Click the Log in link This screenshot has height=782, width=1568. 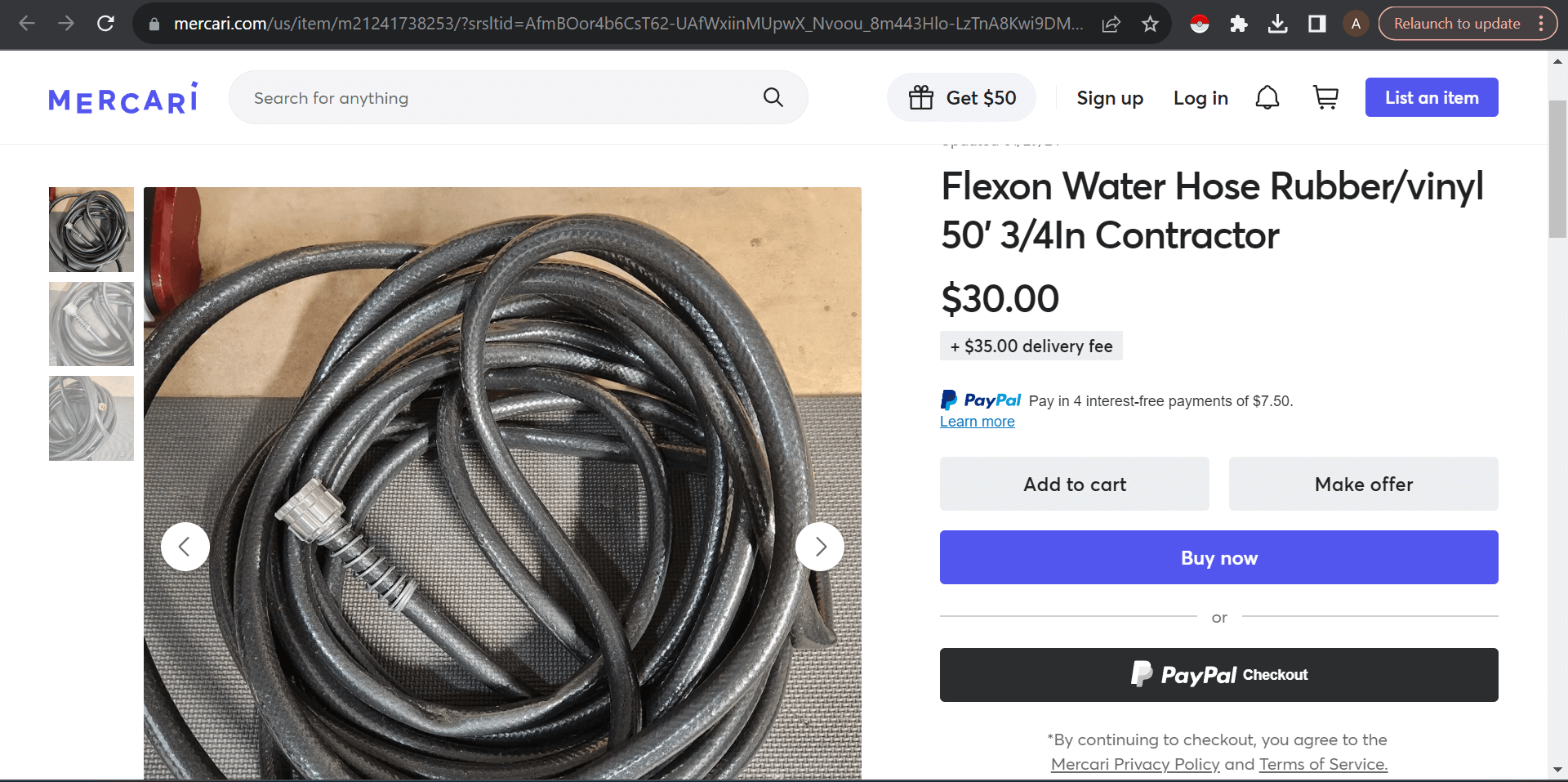[1200, 97]
